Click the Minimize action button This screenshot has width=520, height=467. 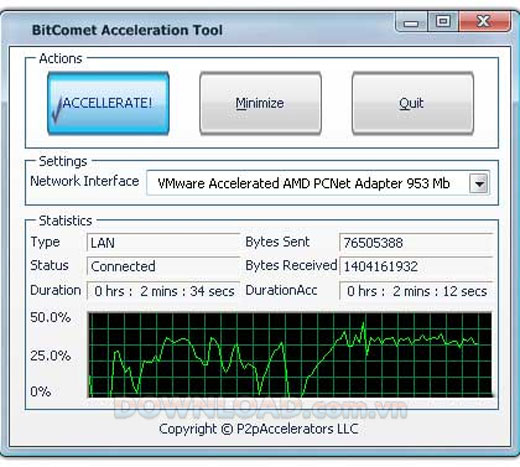pyautogui.click(x=260, y=103)
